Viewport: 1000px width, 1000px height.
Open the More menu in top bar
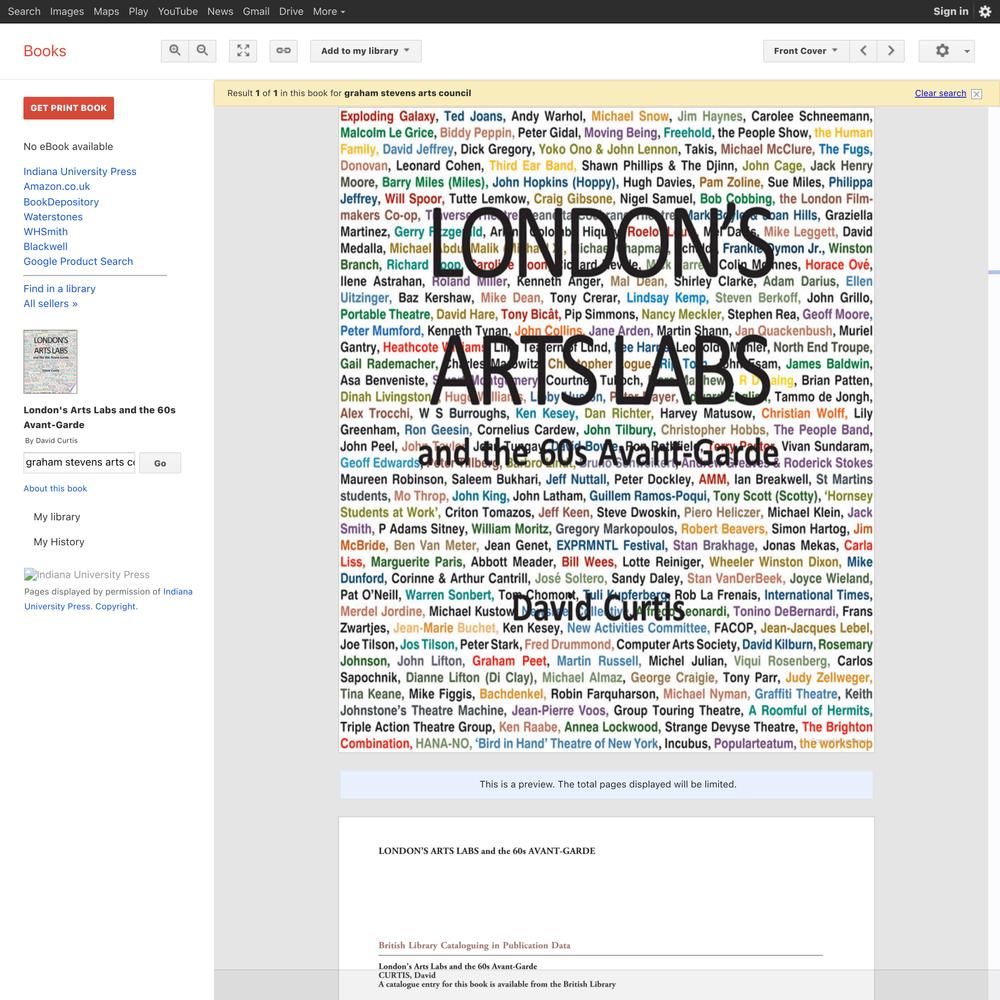pos(328,11)
